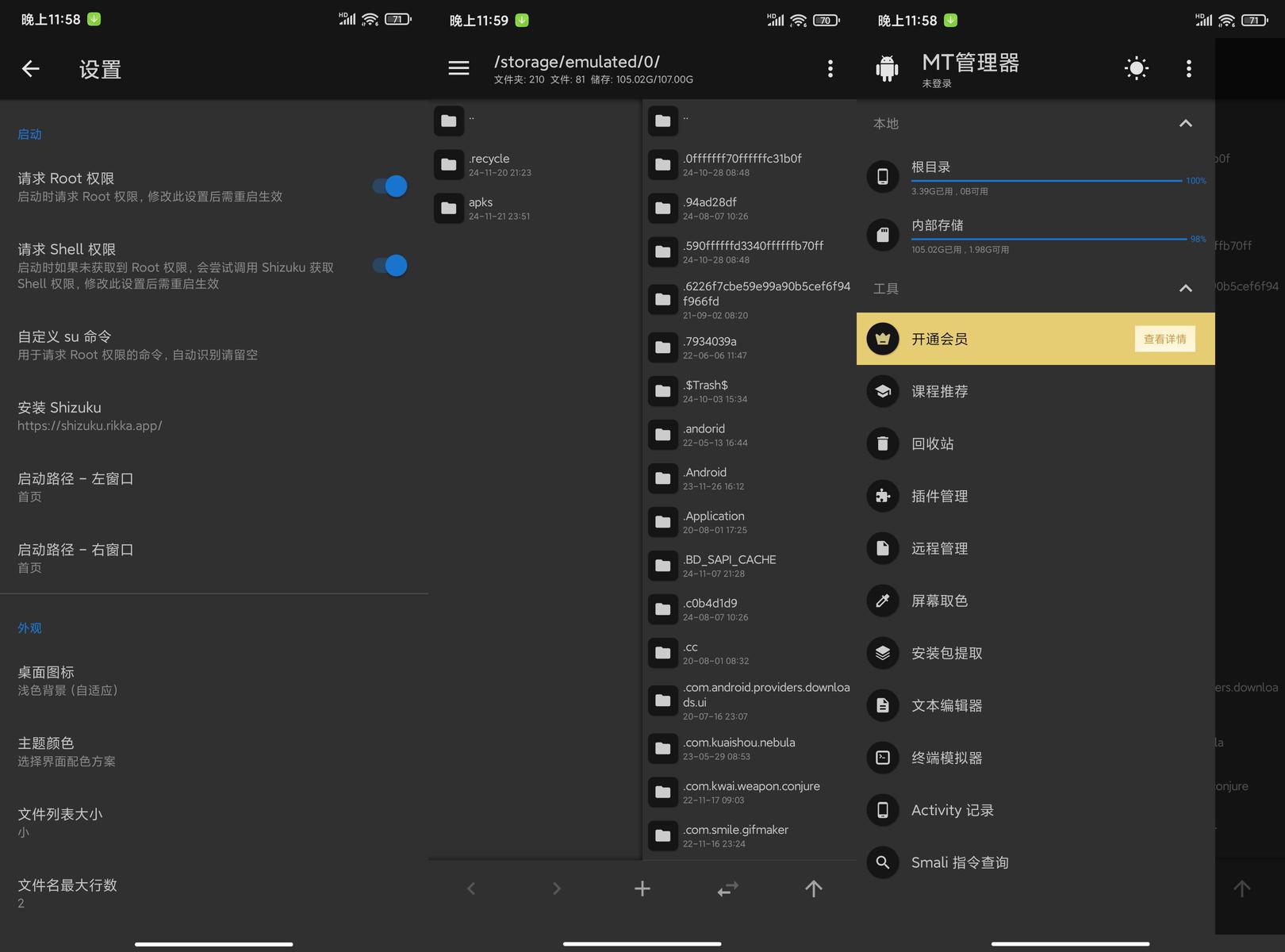Collapse the 本地 section
The height and width of the screenshot is (952, 1285).
[x=1185, y=124]
